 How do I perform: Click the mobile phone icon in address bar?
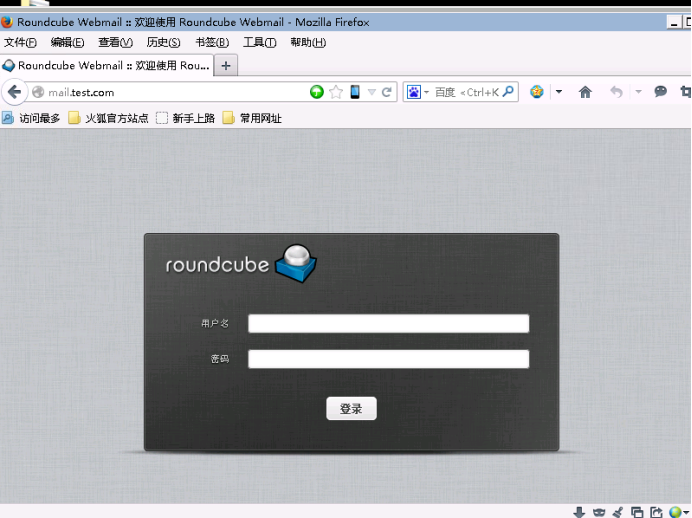coord(355,92)
